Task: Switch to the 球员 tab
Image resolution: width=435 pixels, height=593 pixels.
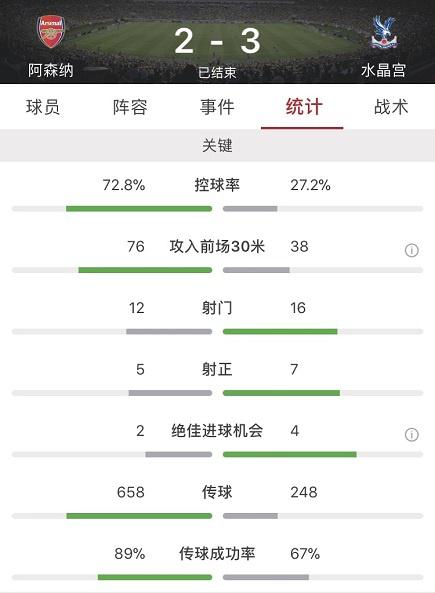Action: [x=43, y=107]
